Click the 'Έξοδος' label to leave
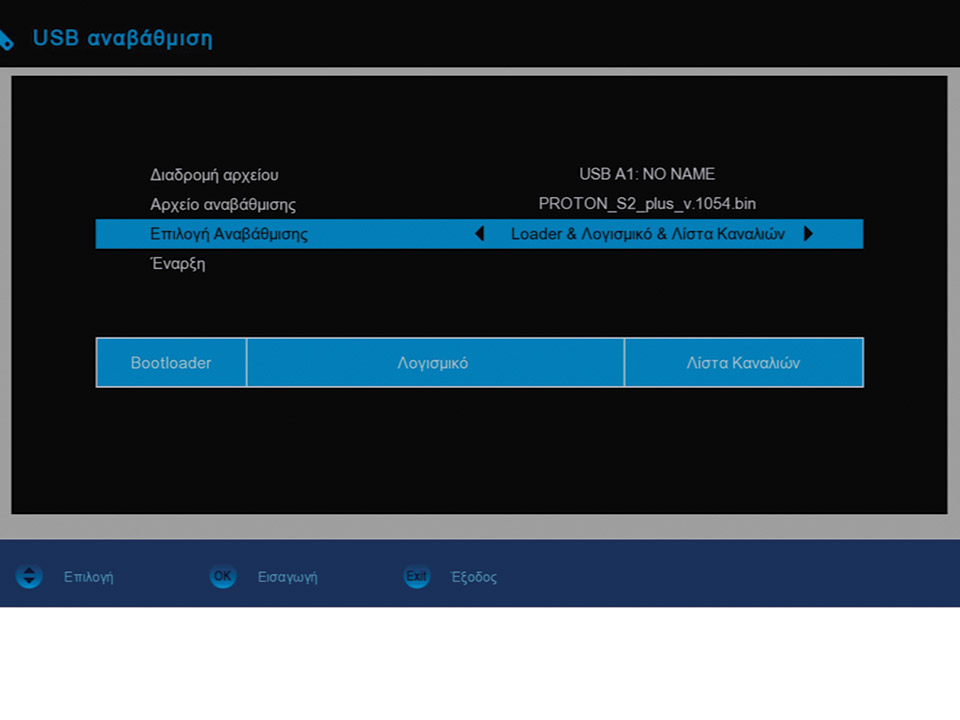 [x=474, y=577]
